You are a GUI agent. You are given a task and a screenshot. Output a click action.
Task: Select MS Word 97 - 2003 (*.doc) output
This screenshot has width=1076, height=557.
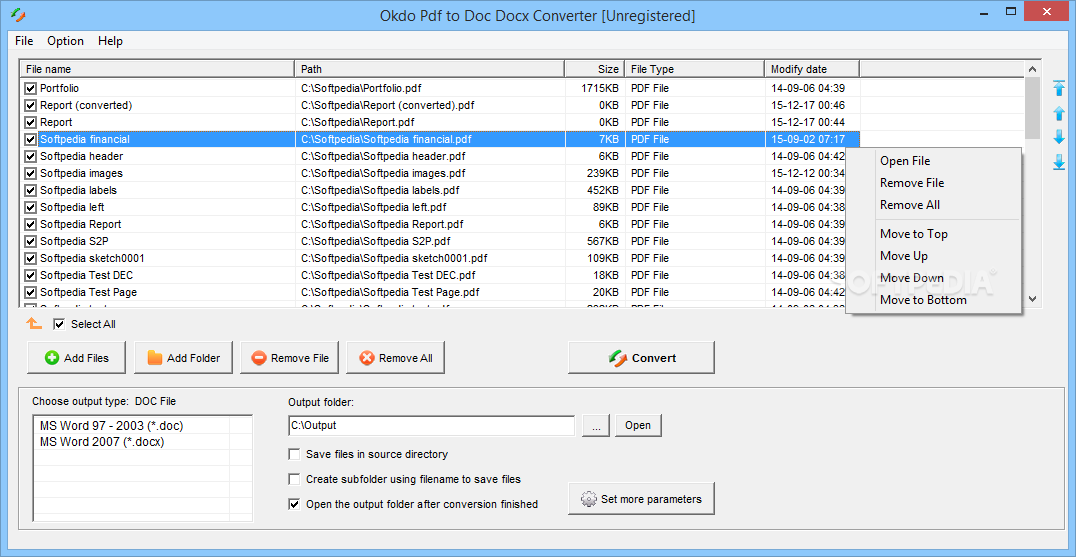pyautogui.click(x=112, y=426)
